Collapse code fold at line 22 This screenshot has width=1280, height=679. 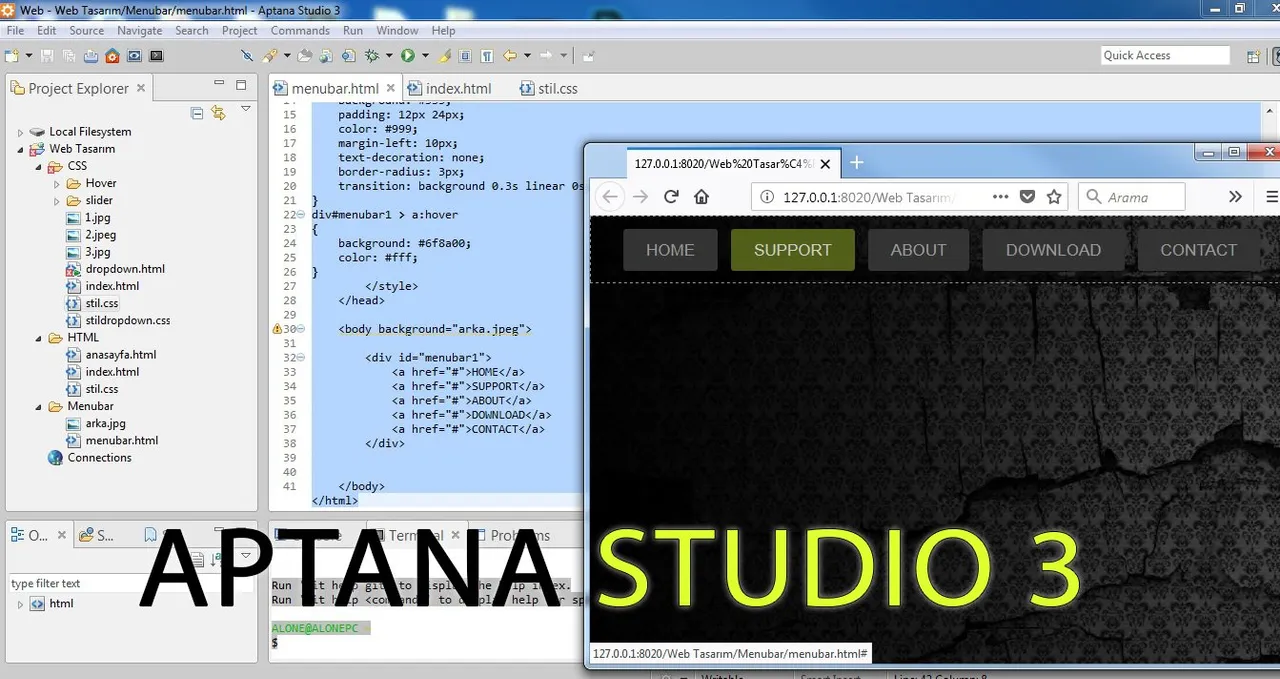(302, 215)
